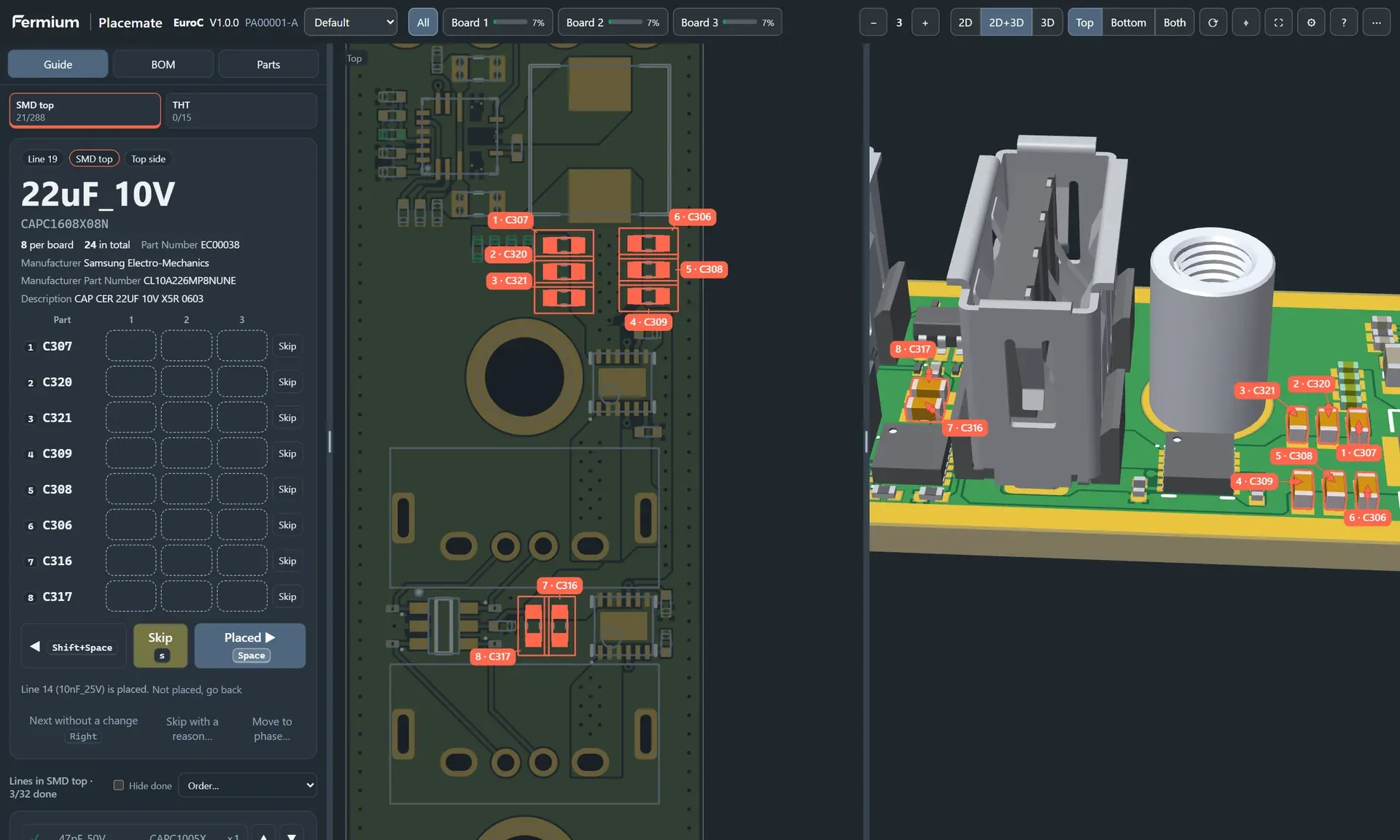Click the Next without a change option
The image size is (1400, 840).
point(83,728)
